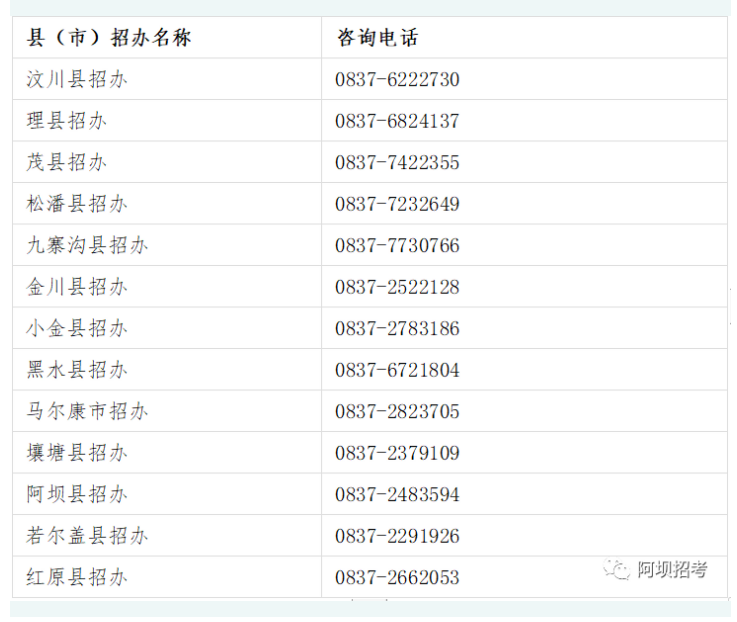The height and width of the screenshot is (622, 737).
Task: Select the phone number 0837-2379109
Action: point(397,453)
